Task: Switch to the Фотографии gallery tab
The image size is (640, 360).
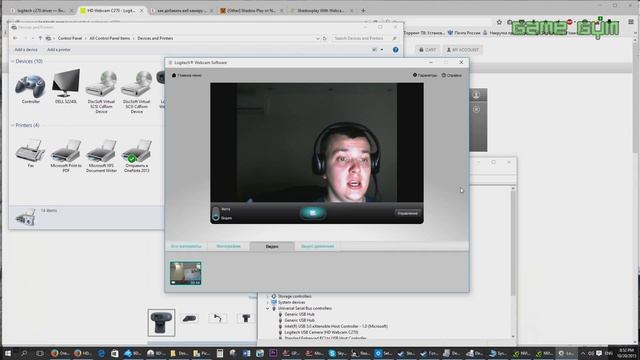Action: click(x=228, y=246)
